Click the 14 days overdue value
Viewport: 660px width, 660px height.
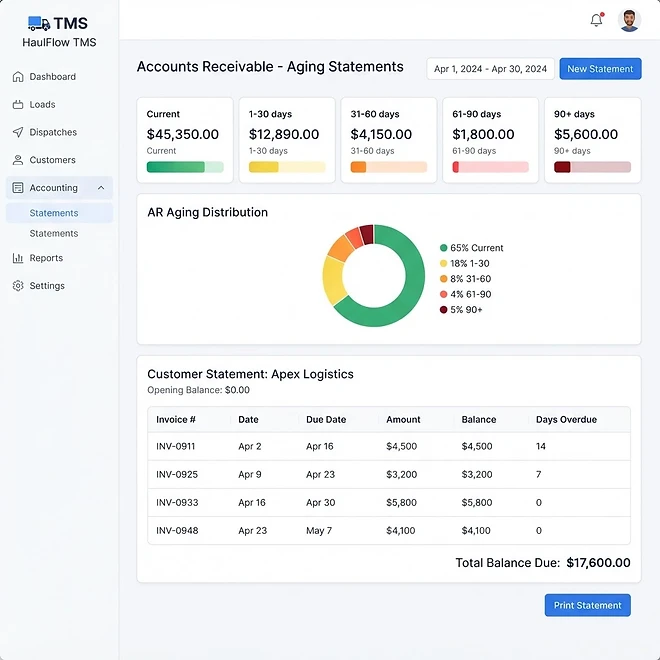click(x=541, y=446)
